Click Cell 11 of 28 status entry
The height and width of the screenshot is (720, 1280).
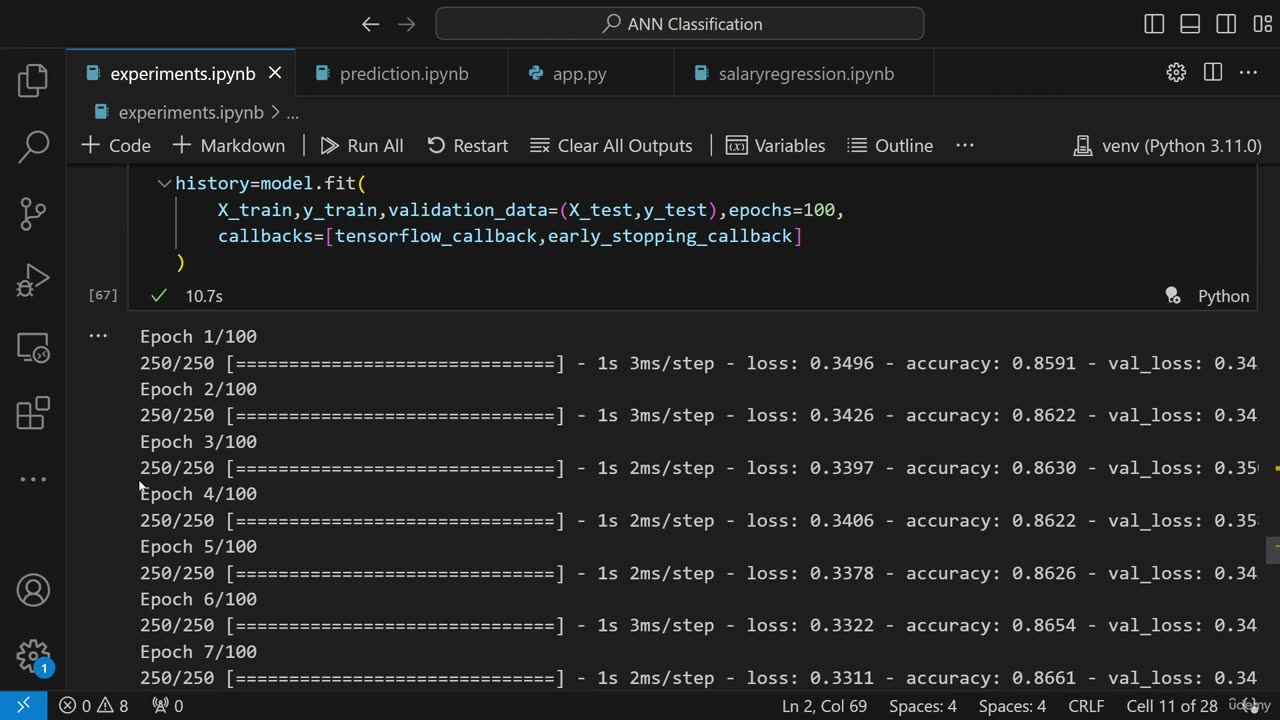tap(1172, 706)
